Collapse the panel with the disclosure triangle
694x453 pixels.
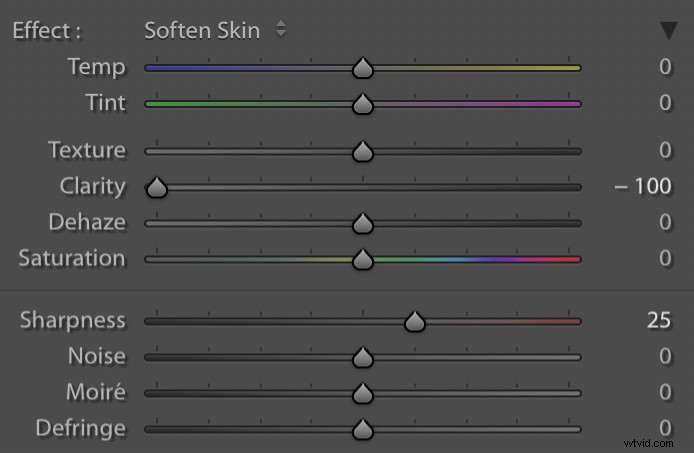coord(668,30)
